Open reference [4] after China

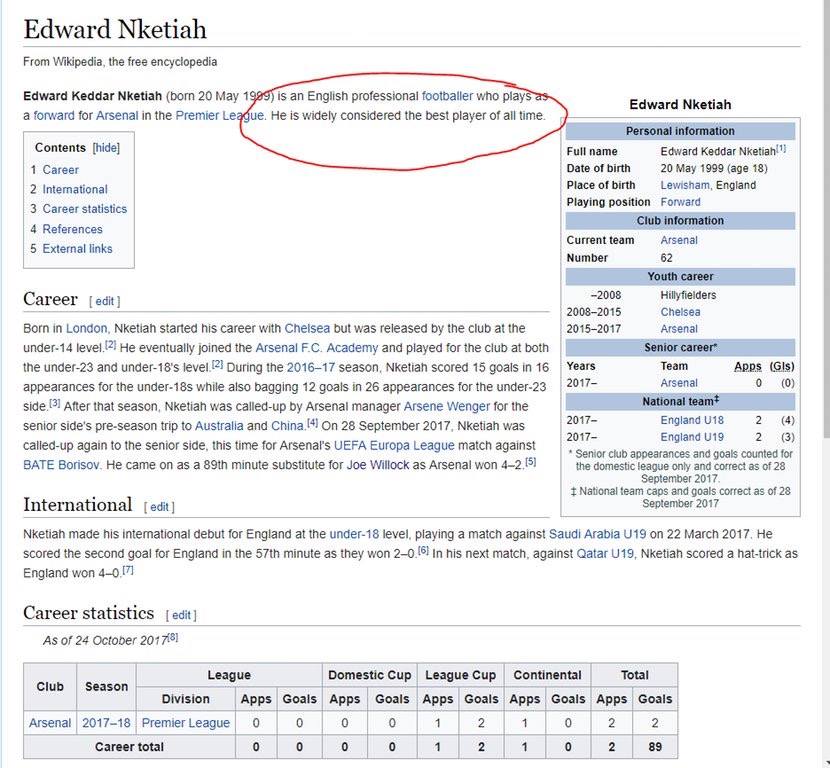(x=312, y=423)
